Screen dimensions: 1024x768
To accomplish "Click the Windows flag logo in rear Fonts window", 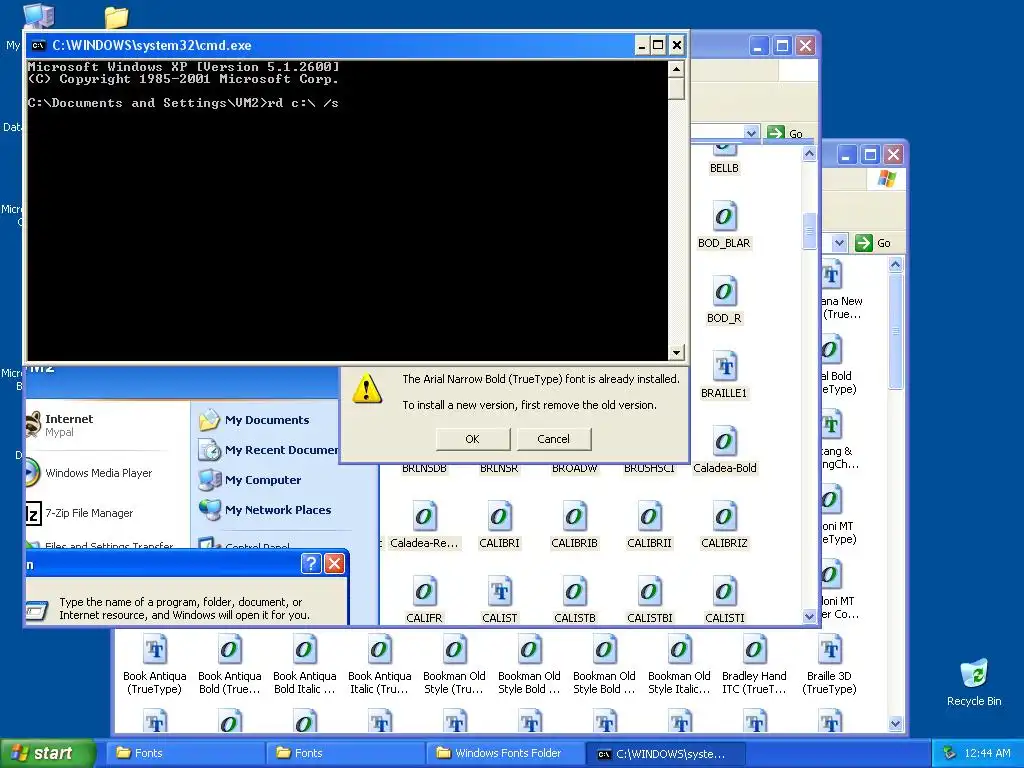I will (886, 179).
